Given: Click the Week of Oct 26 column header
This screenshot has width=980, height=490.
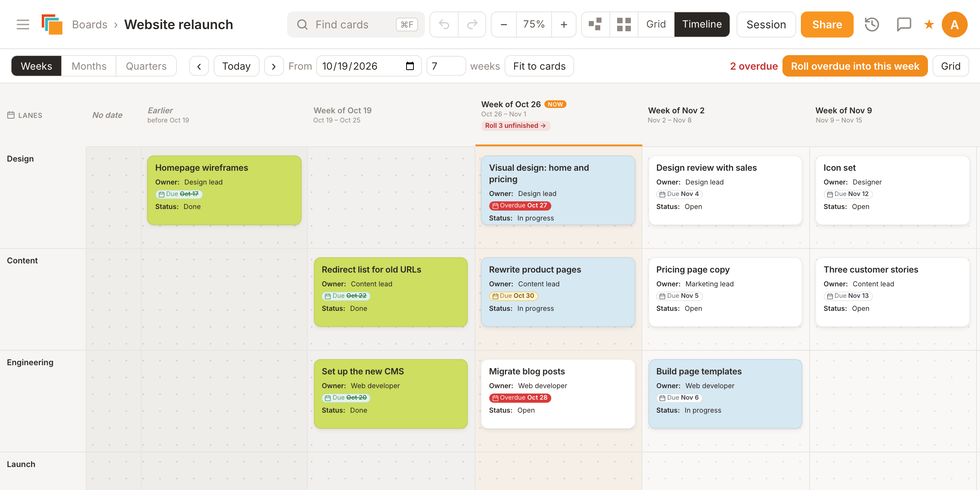Looking at the screenshot, I should [511, 104].
